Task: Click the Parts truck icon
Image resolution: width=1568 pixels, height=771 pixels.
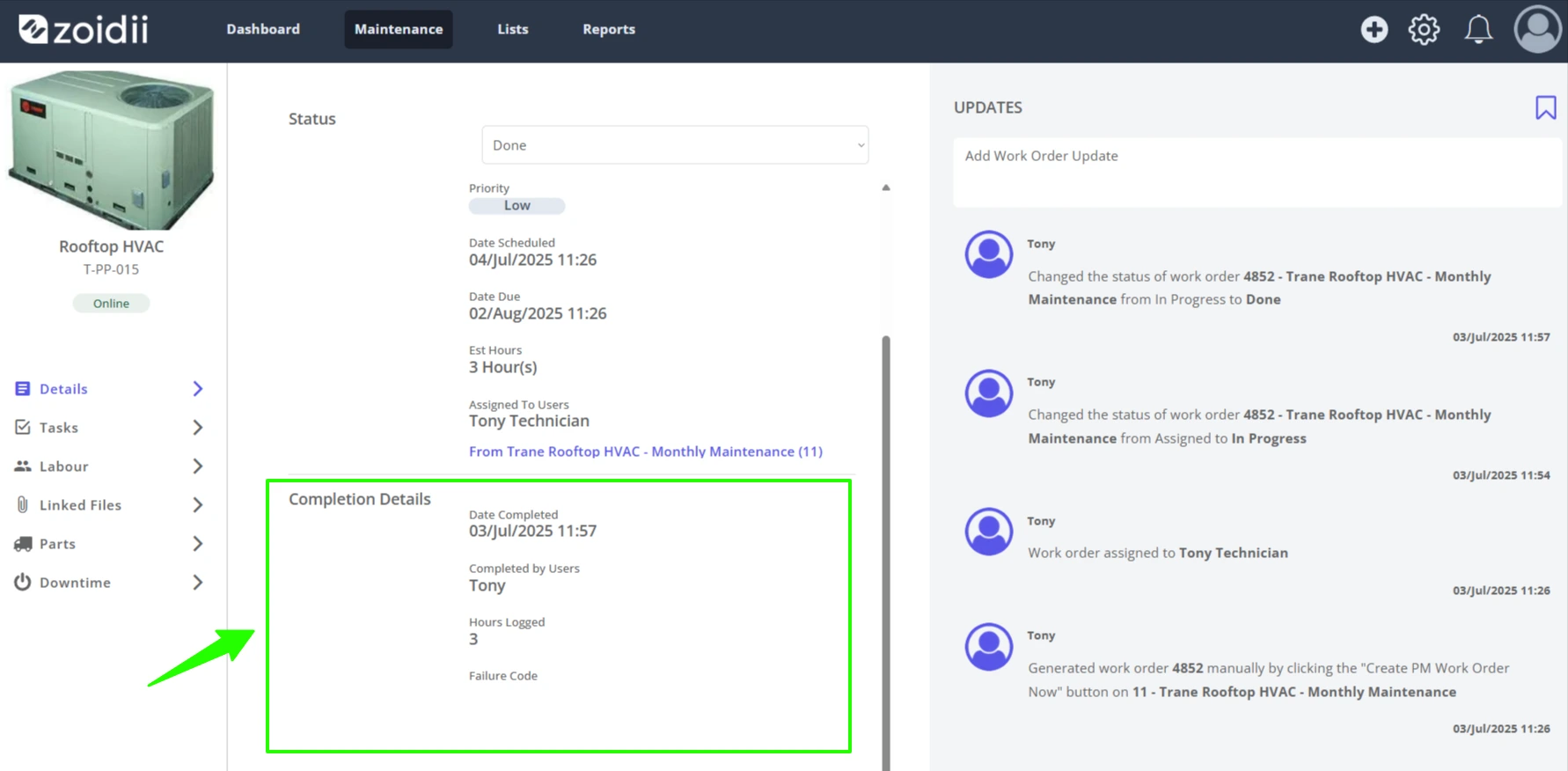Action: (x=23, y=543)
